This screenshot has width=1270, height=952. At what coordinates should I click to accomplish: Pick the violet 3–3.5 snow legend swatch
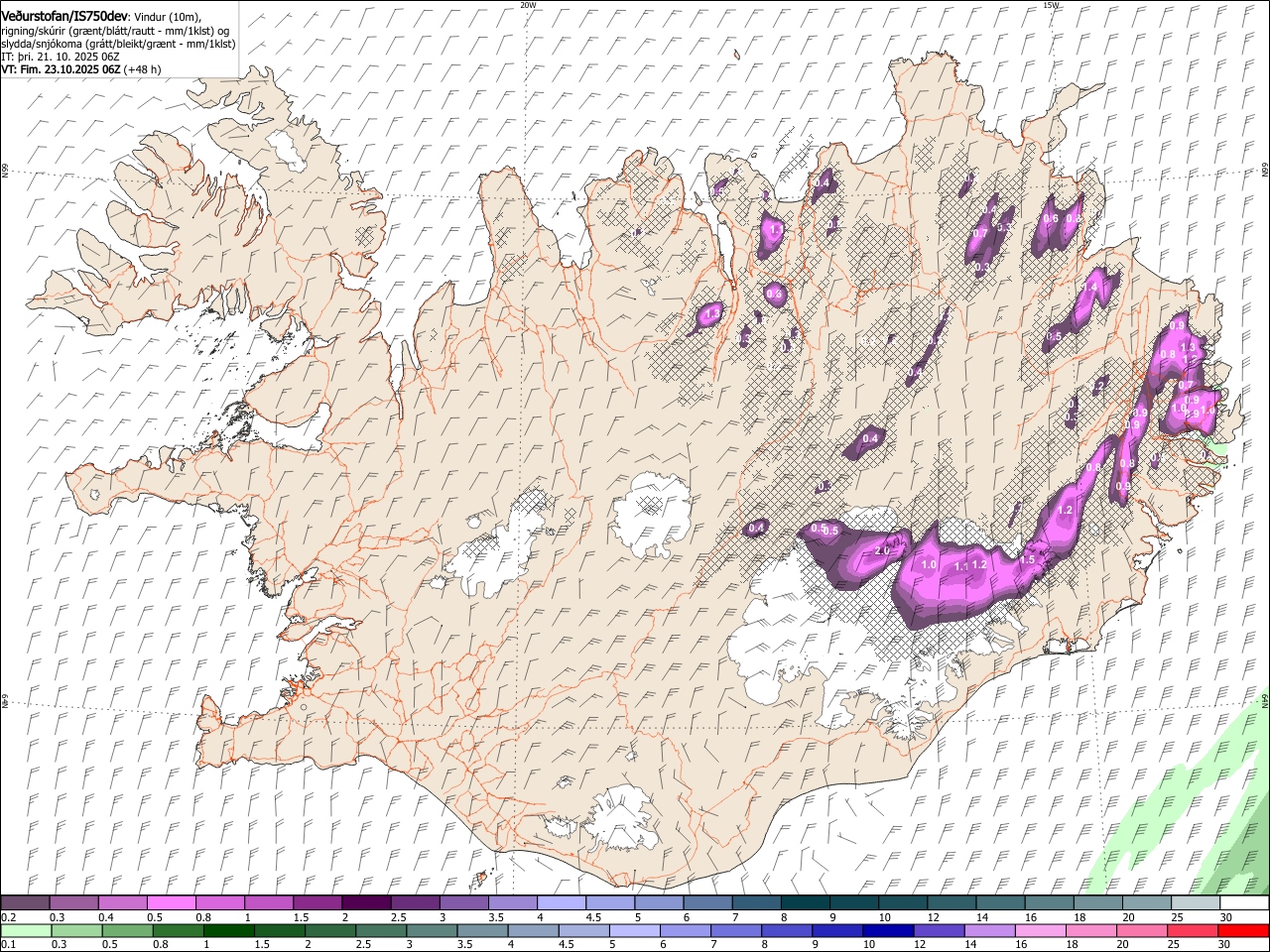coord(463,903)
